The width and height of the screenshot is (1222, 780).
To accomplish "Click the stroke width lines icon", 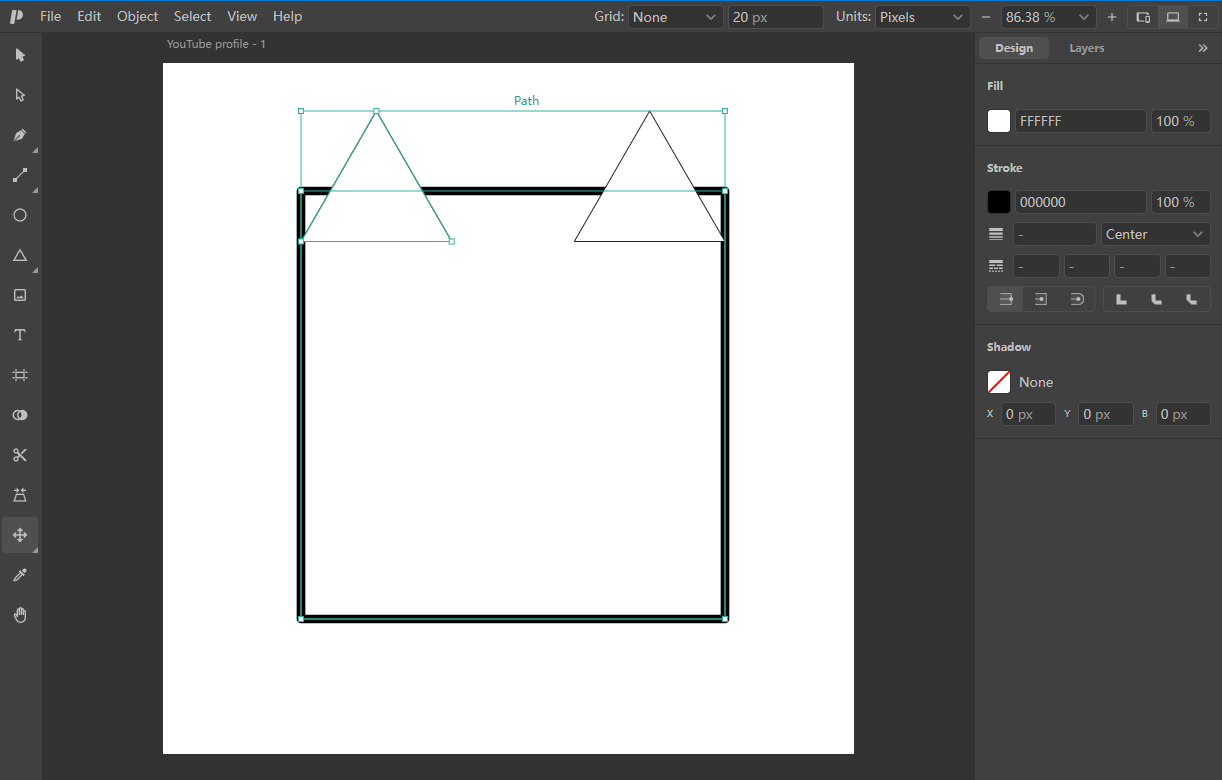I will coord(996,234).
